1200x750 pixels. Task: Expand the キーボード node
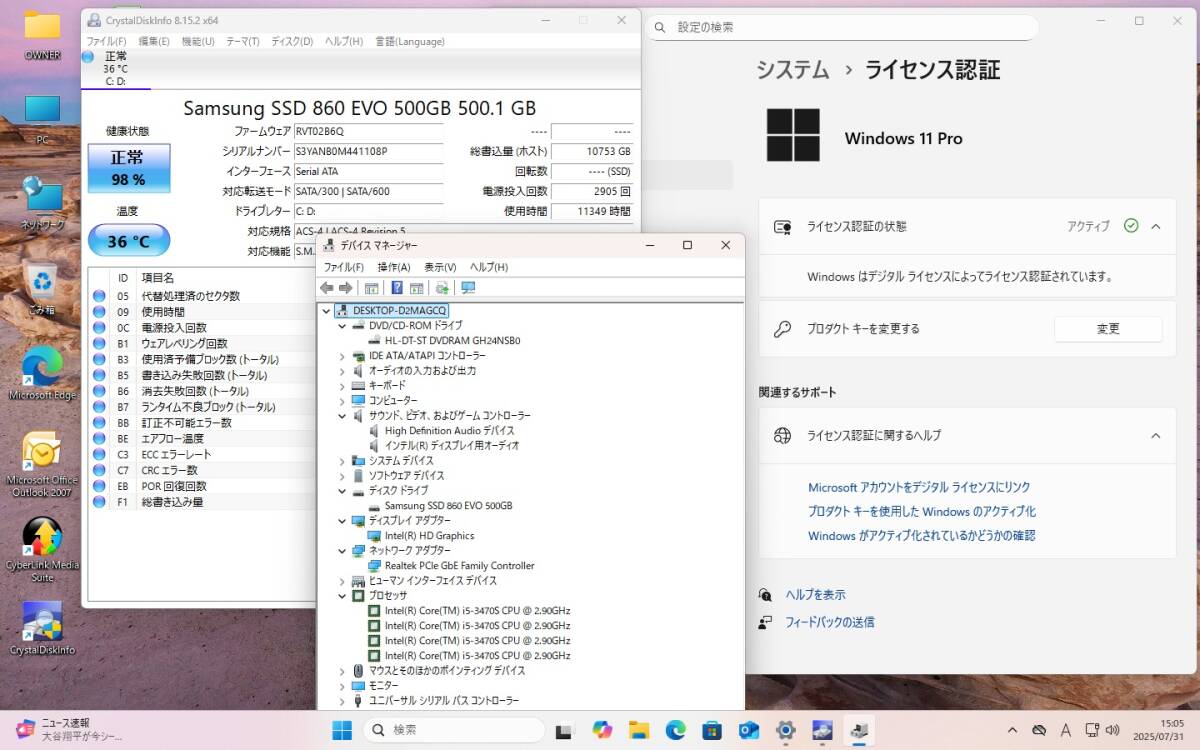tap(342, 386)
